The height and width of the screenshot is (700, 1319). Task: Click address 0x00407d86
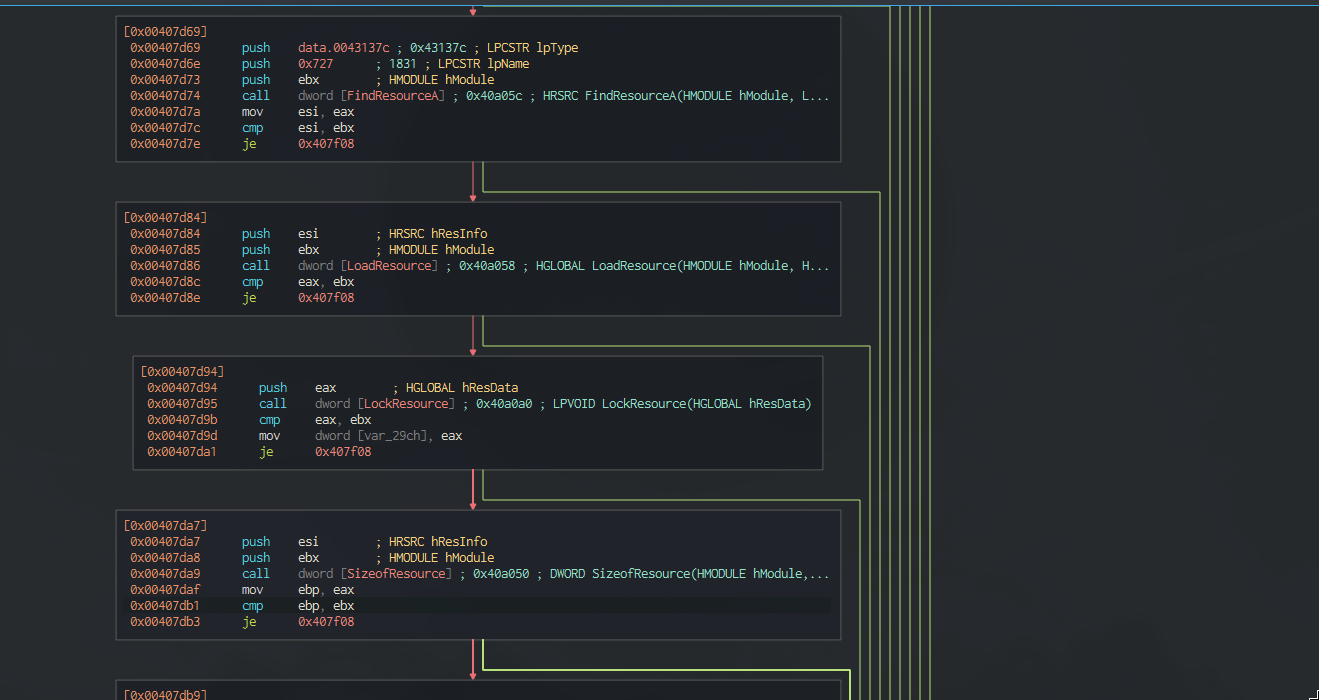[165, 266]
